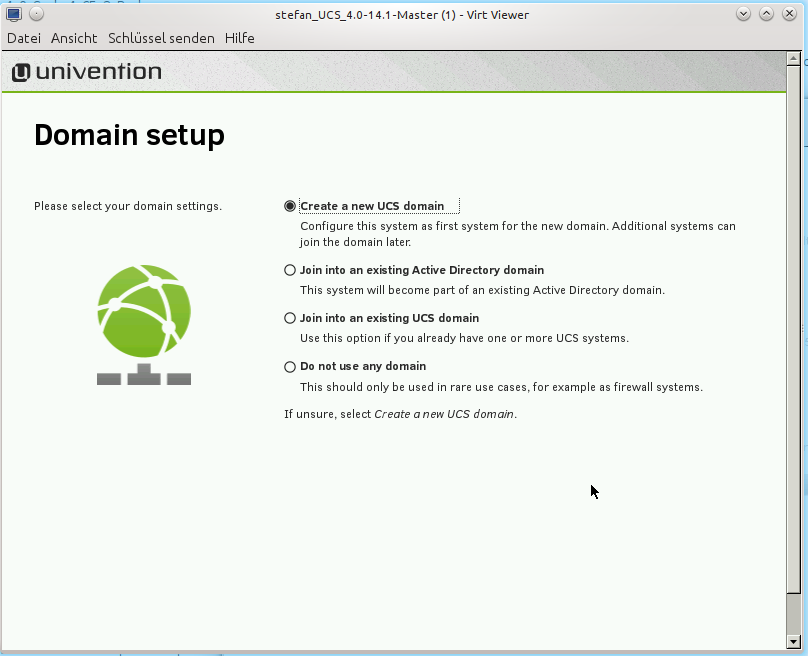Open the Ansicht menu
808x656 pixels.
tap(74, 38)
